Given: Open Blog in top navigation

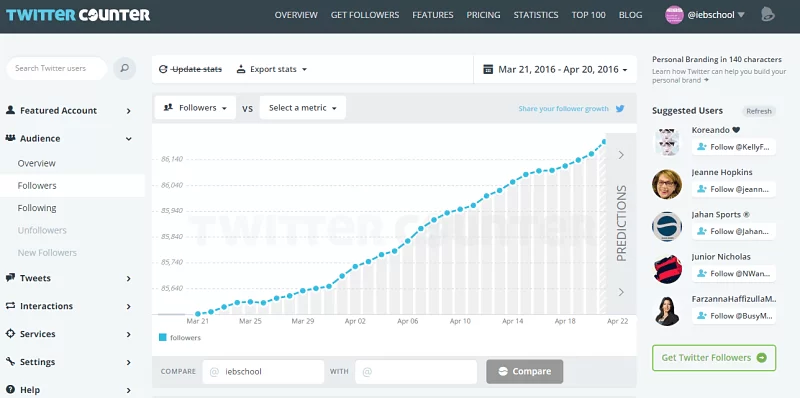Looking at the screenshot, I should tap(630, 15).
